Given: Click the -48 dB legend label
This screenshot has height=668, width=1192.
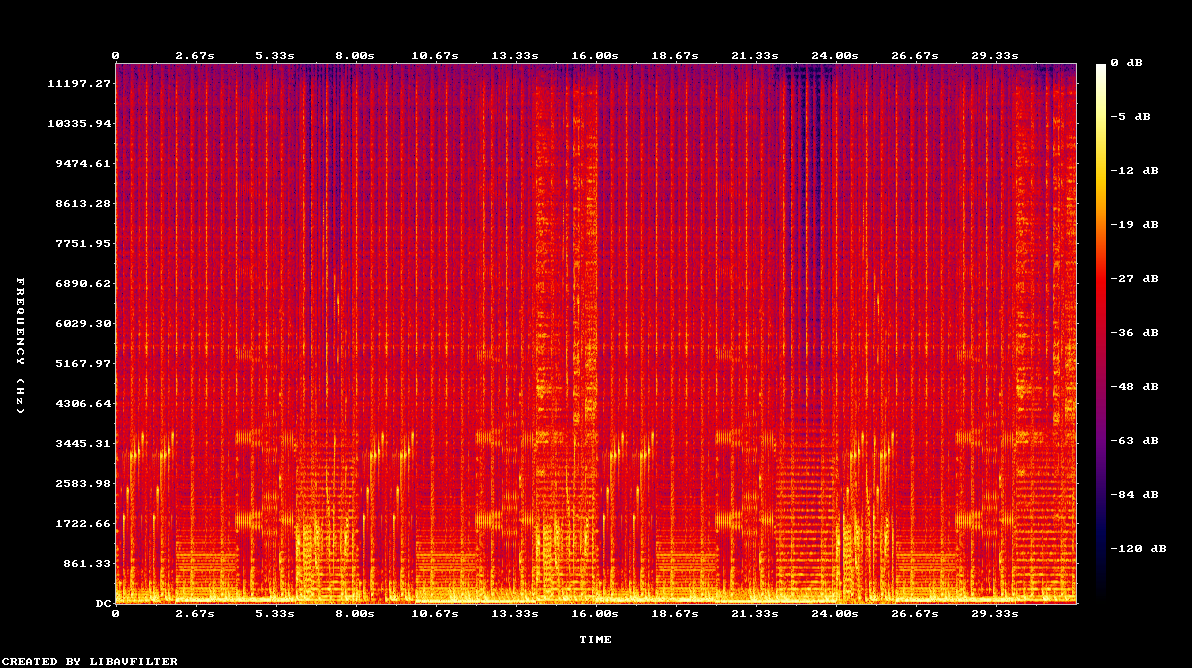Looking at the screenshot, I should coord(1134,387).
